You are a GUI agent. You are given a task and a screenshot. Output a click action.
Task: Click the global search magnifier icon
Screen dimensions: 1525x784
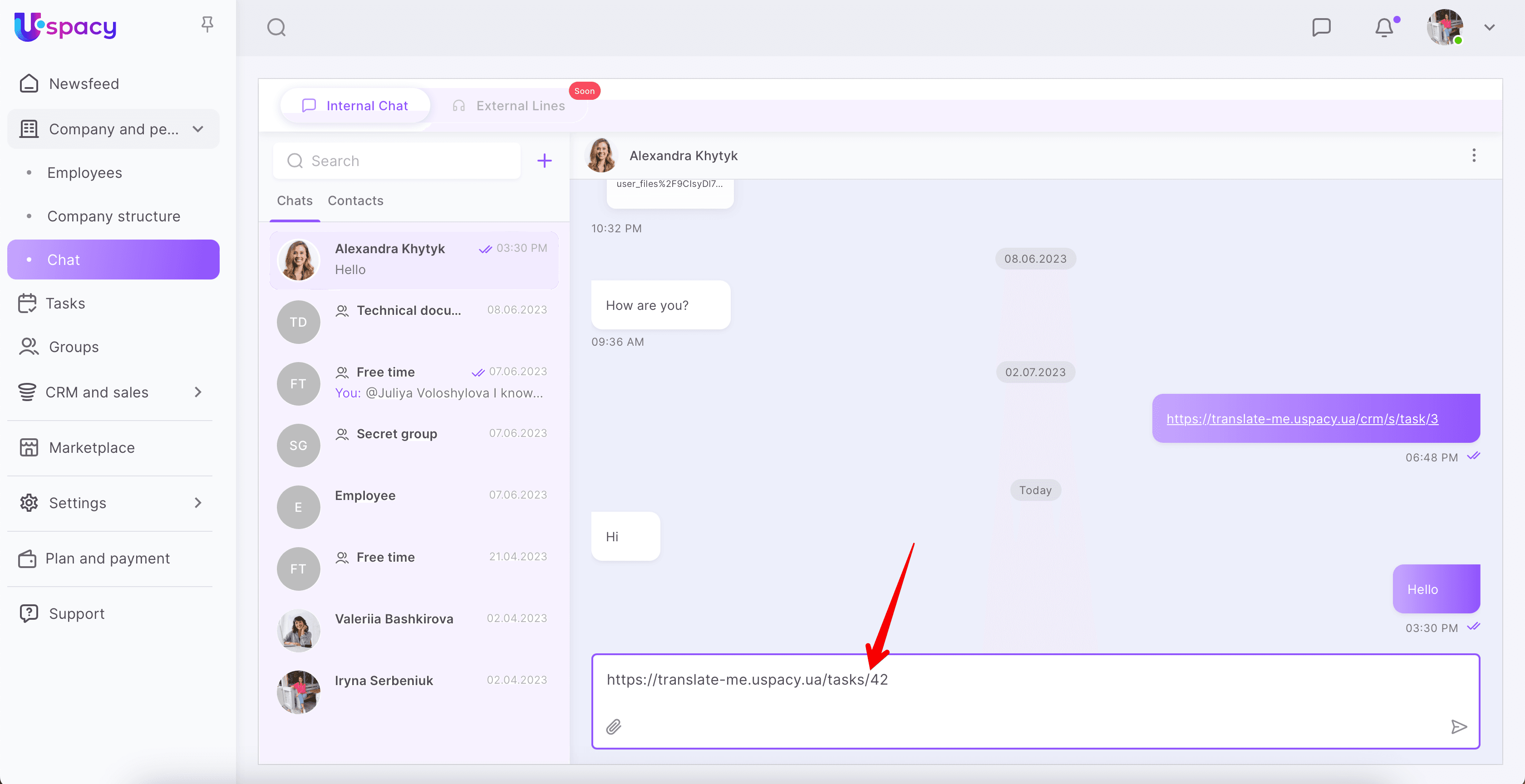pyautogui.click(x=276, y=27)
